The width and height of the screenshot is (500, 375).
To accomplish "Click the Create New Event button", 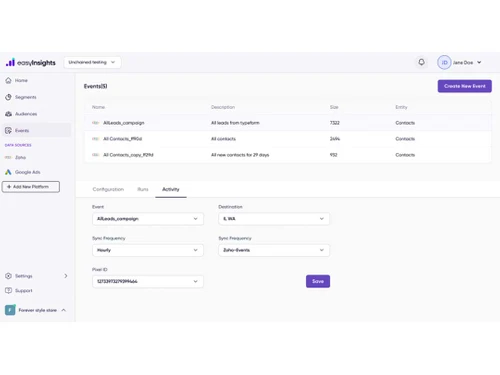I will pos(465,86).
